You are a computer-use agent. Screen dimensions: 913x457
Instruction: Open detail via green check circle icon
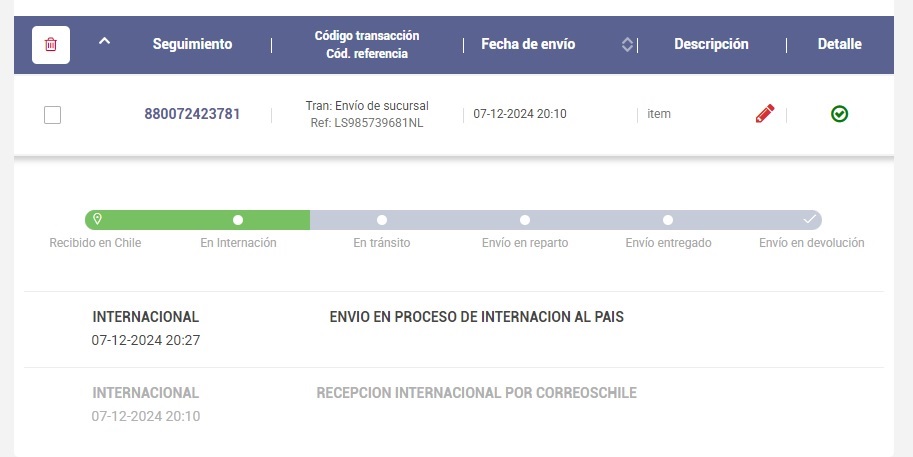coord(839,114)
